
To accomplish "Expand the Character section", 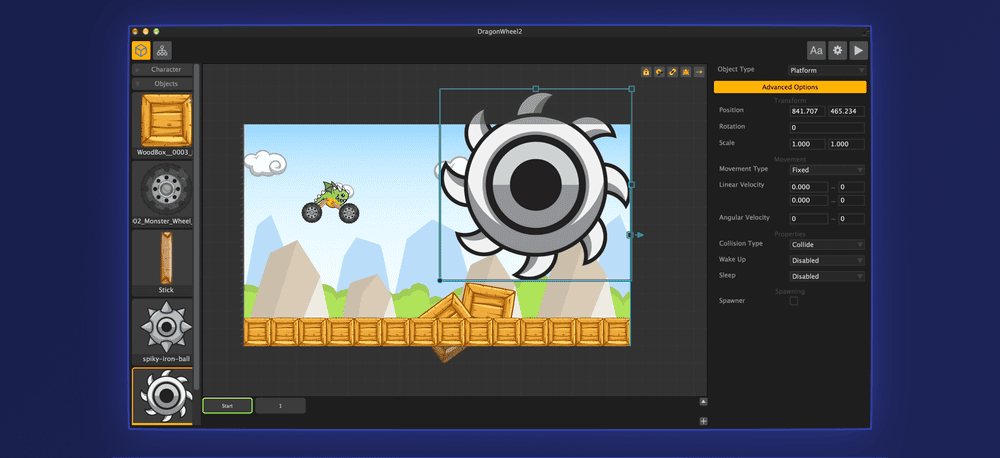I will coord(165,70).
